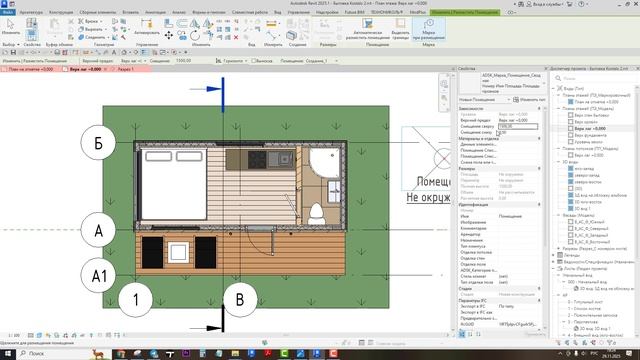Select the Align tool in Изменить panel

coord(168,24)
